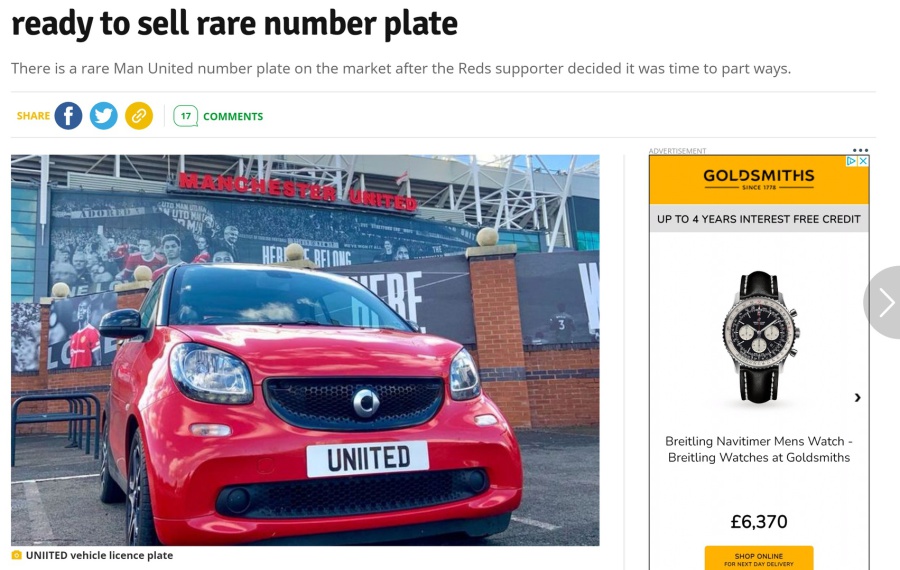
Task: Open the three-dot advertisement options menu
Action: 860,150
